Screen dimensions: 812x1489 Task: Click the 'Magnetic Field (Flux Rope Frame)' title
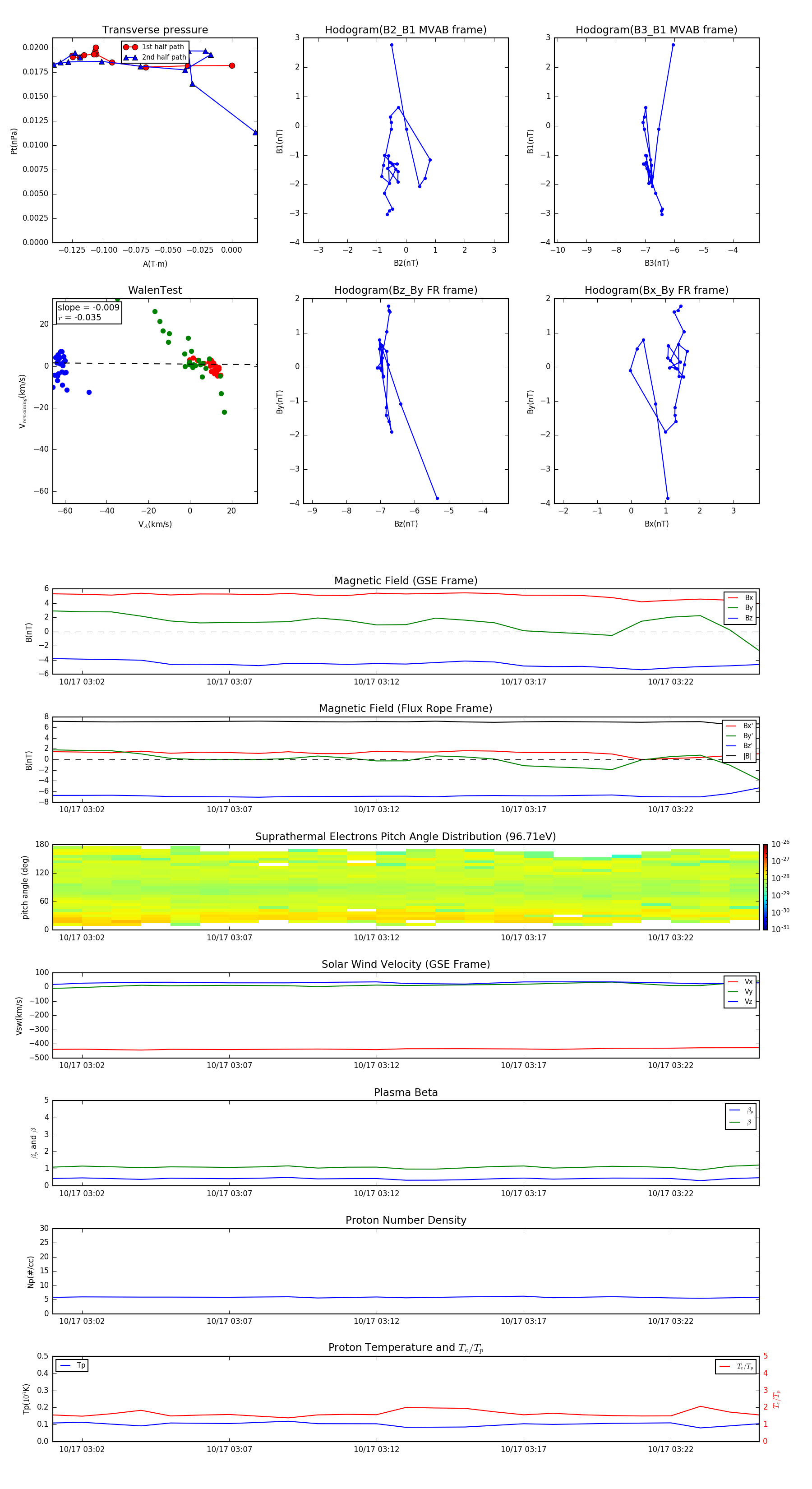tap(406, 709)
